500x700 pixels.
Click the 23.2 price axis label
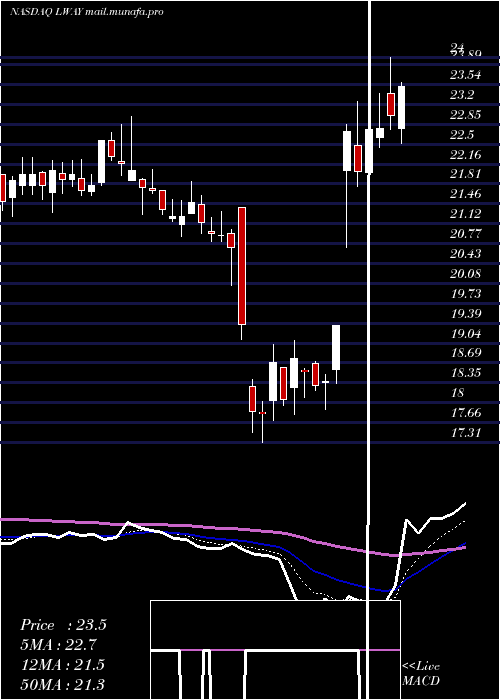462,95
